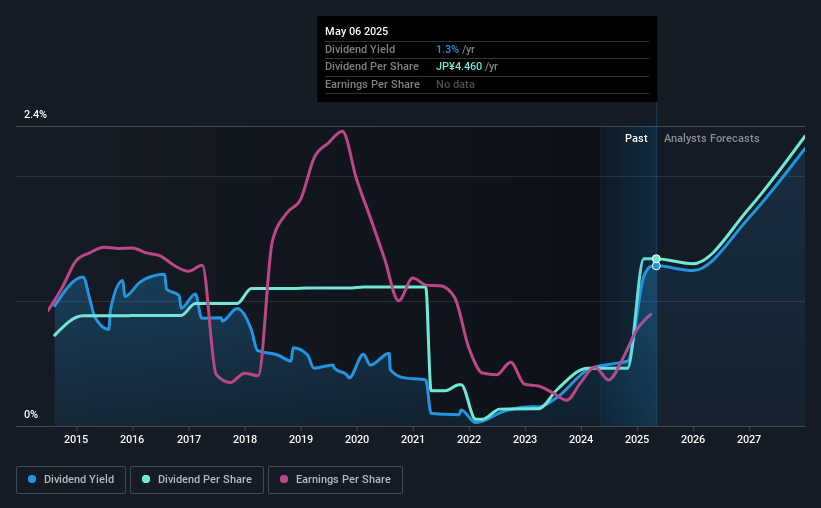Click the May 06 2025 tooltip date
This screenshot has height=508, width=821.
(357, 31)
